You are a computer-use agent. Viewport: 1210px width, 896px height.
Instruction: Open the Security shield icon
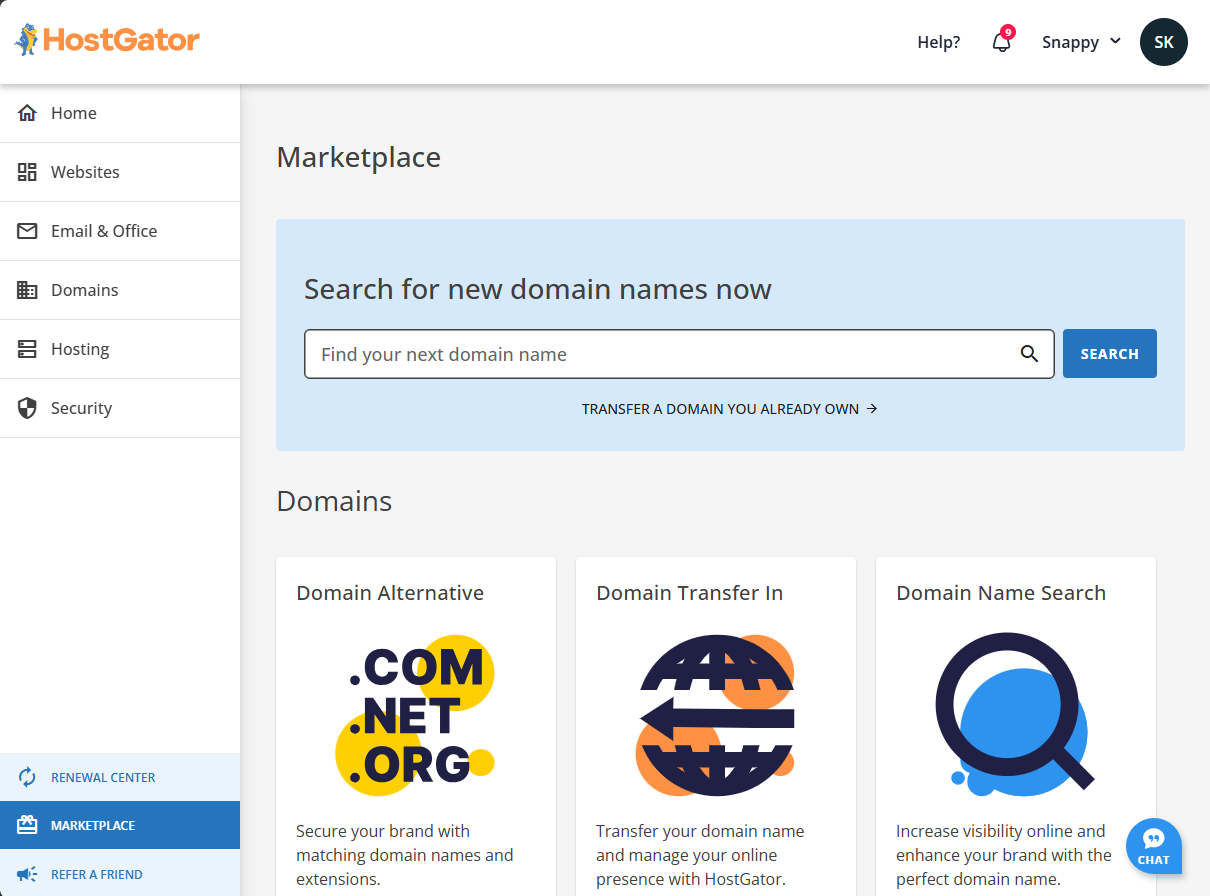[27, 407]
